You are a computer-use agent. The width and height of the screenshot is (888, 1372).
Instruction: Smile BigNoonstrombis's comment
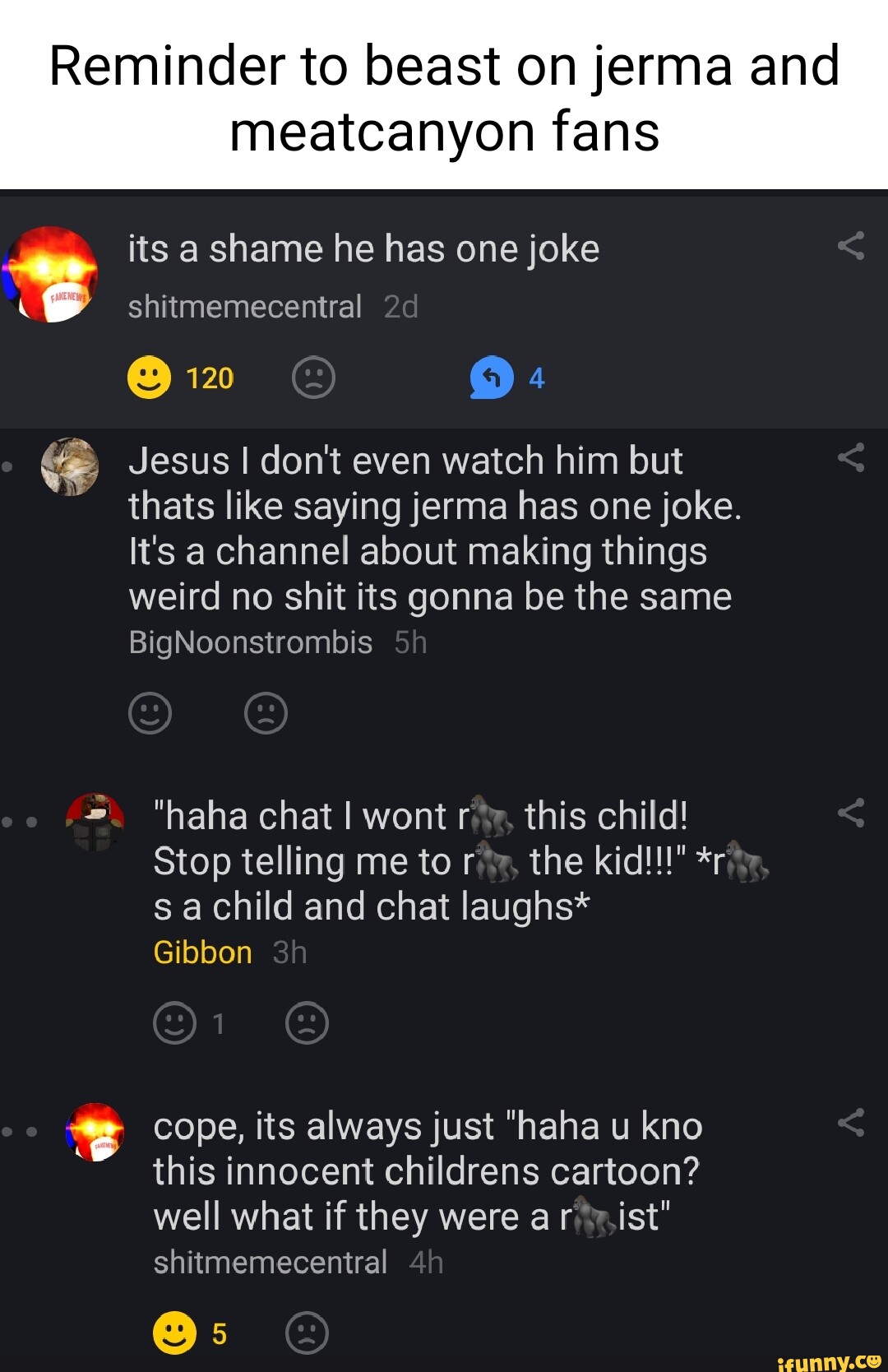coord(150,712)
